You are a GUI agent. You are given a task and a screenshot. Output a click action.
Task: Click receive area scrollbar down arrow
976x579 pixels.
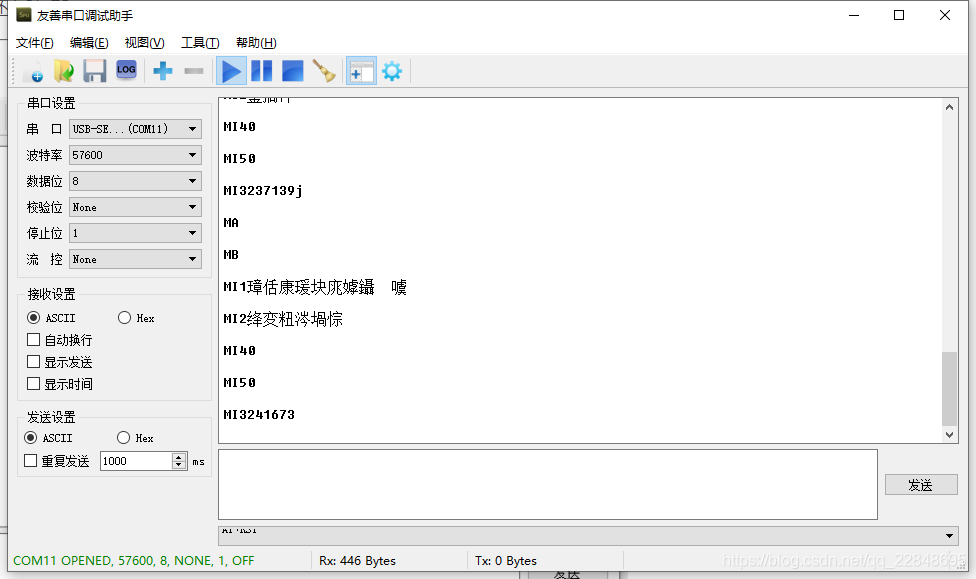(949, 435)
